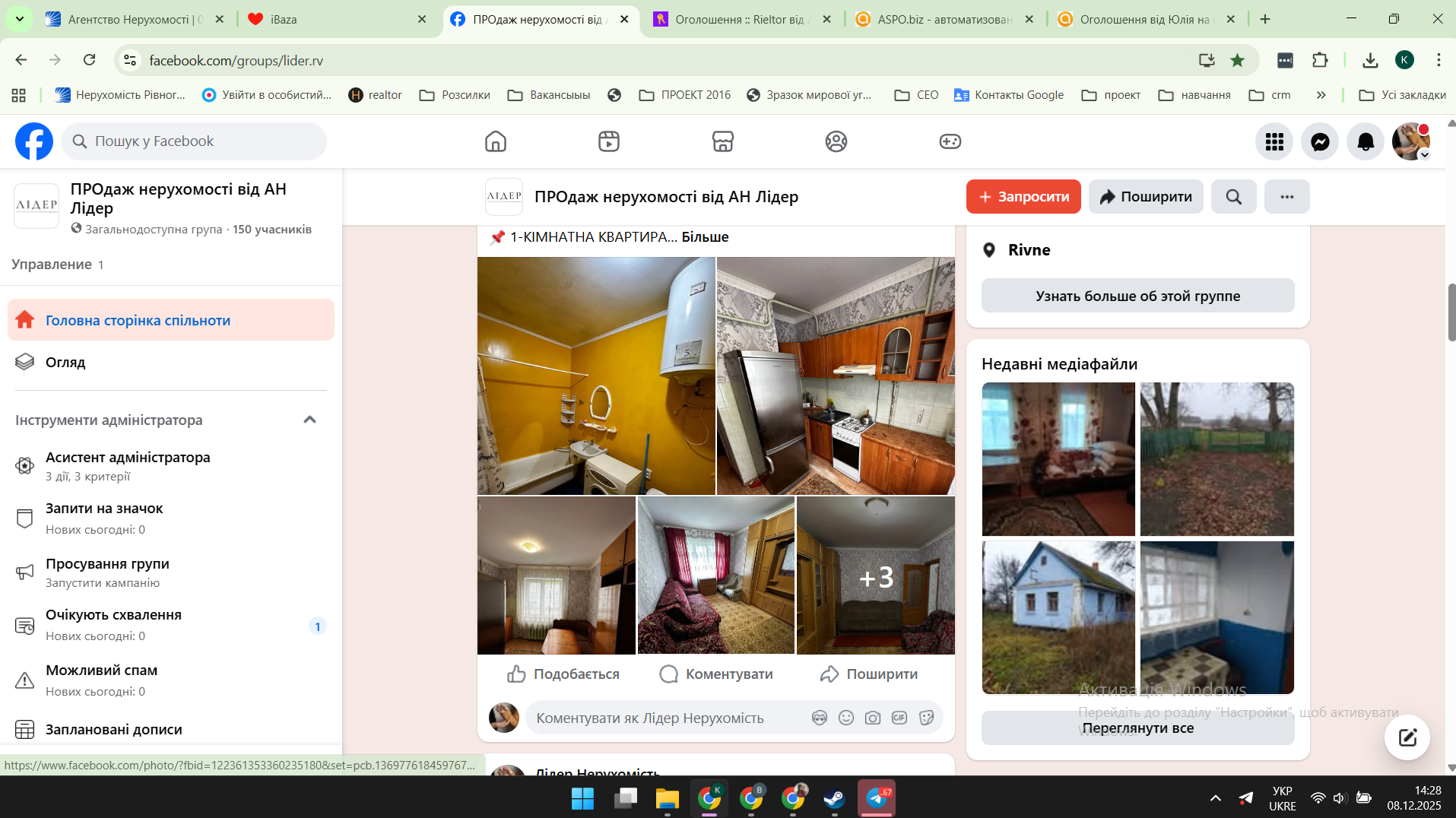Image resolution: width=1456 pixels, height=818 pixels.
Task: Collapse the Інструменти адміністратора section
Action: click(309, 420)
